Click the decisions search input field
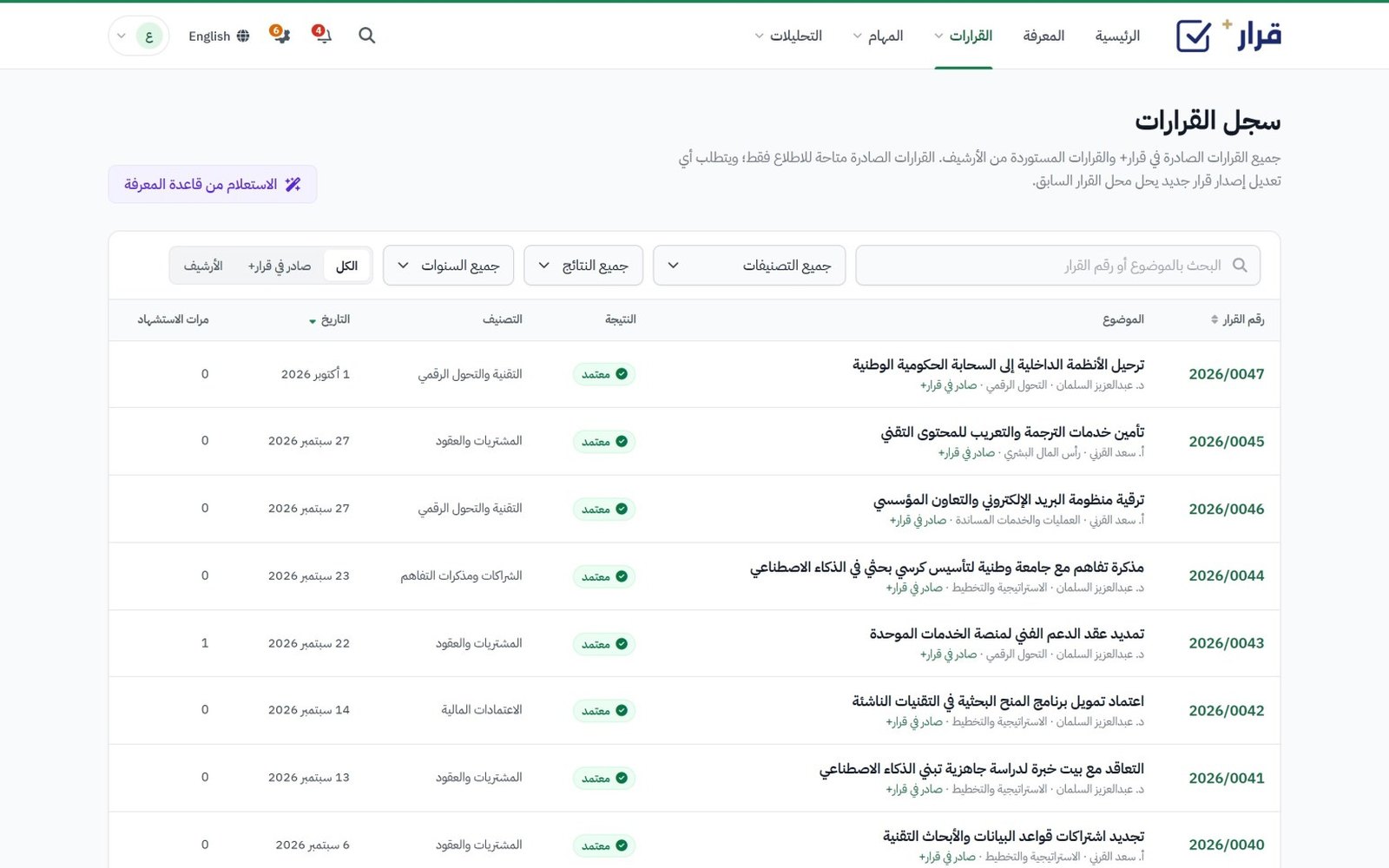Image resolution: width=1389 pixels, height=868 pixels. 1057,266
